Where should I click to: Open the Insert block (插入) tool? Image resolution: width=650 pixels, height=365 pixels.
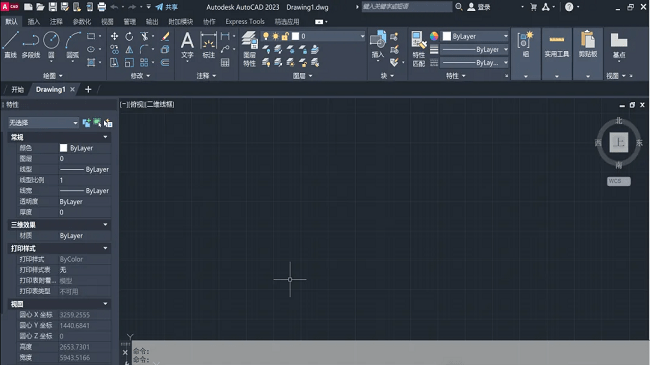click(x=378, y=45)
